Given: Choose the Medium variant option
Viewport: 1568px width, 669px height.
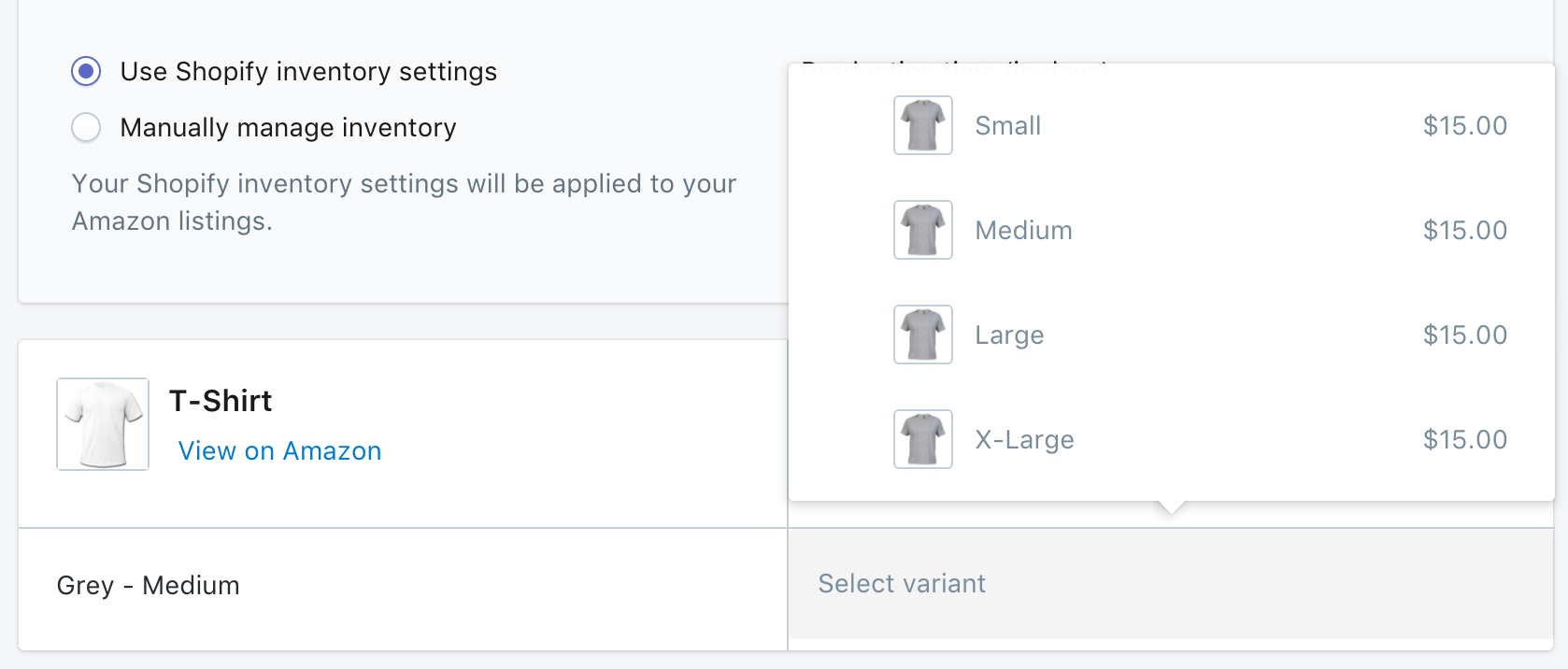Looking at the screenshot, I should point(1023,230).
